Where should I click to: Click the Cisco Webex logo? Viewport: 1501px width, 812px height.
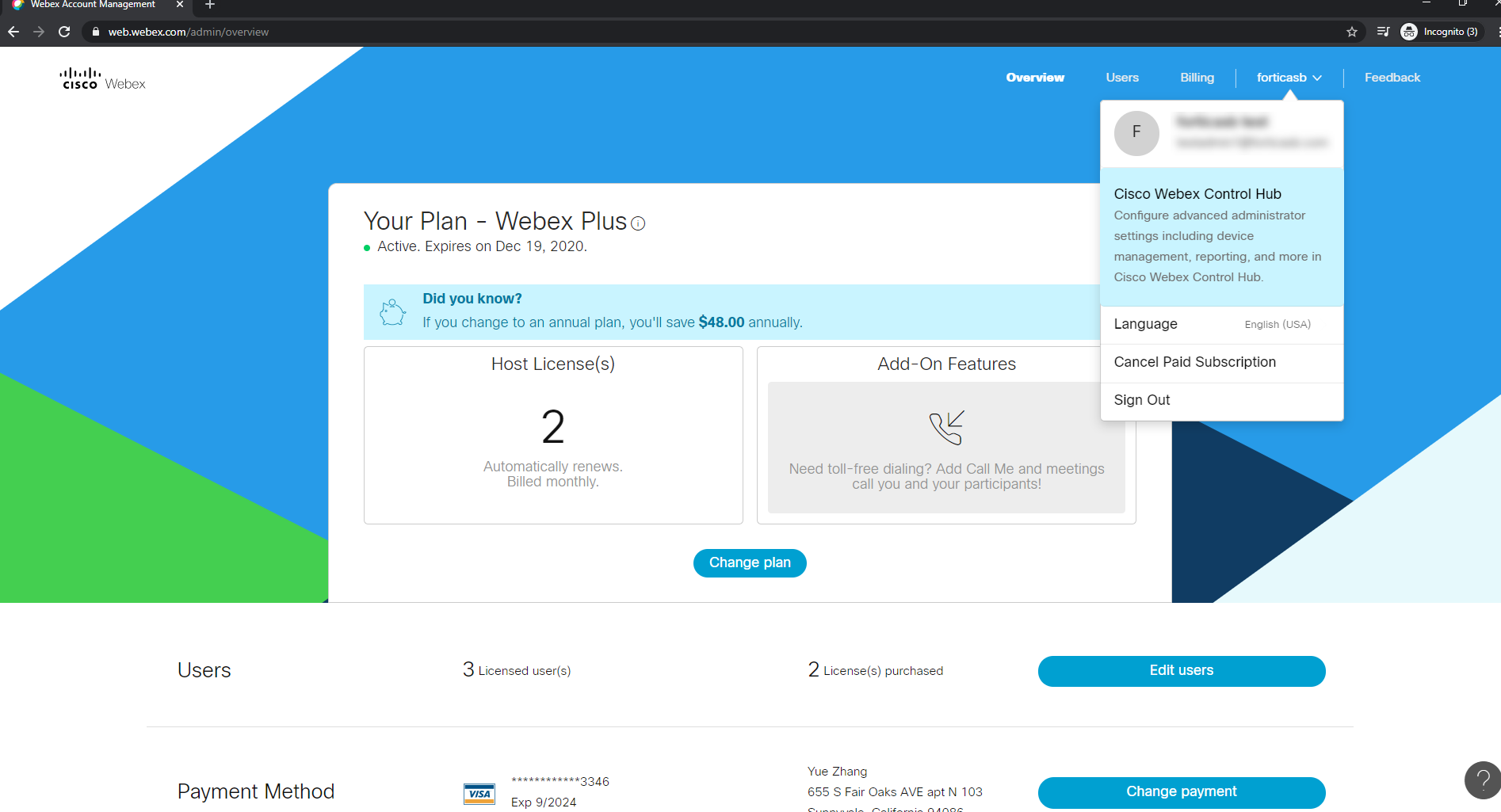[102, 77]
